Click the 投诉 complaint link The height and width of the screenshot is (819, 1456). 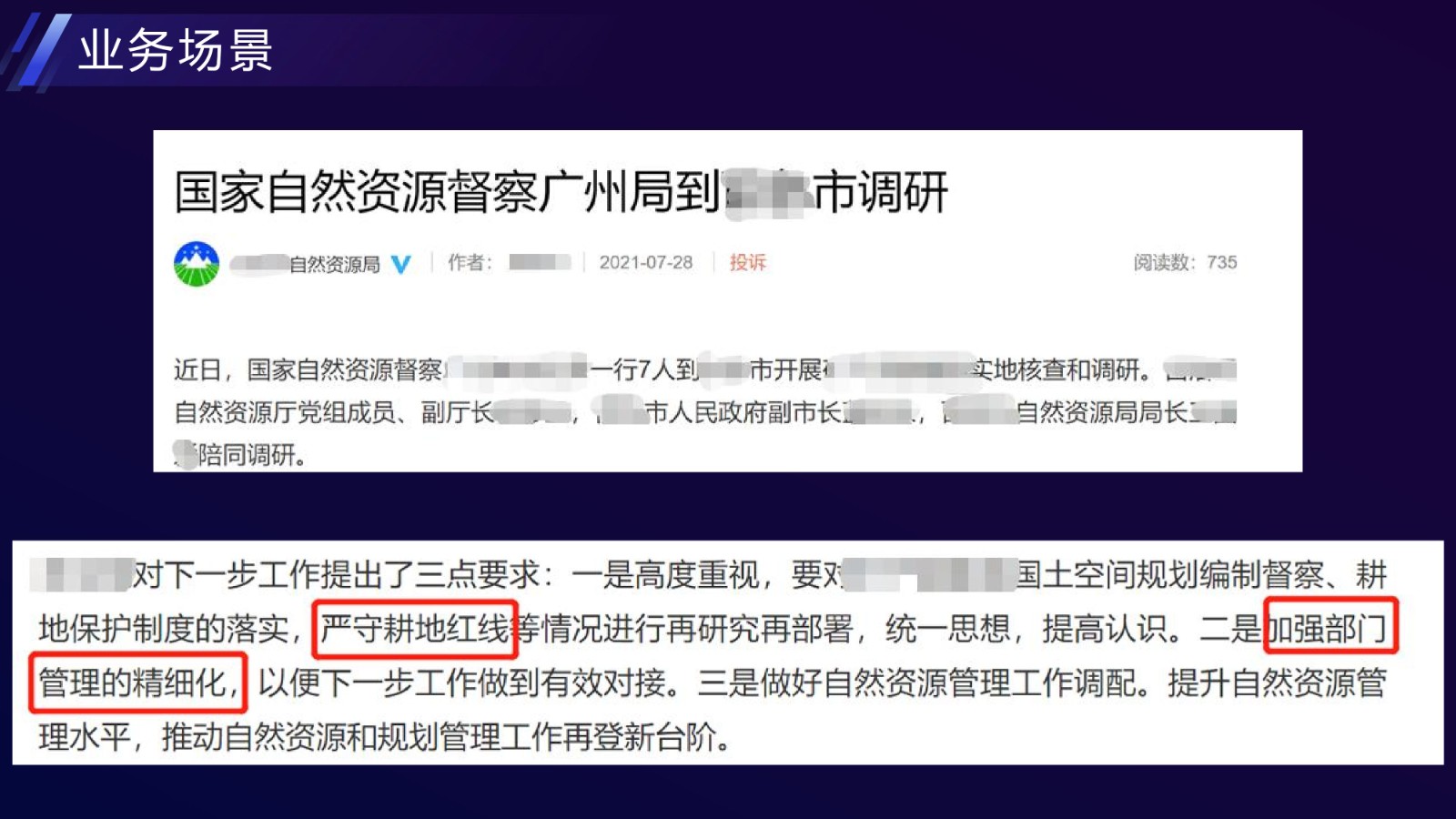(748, 262)
